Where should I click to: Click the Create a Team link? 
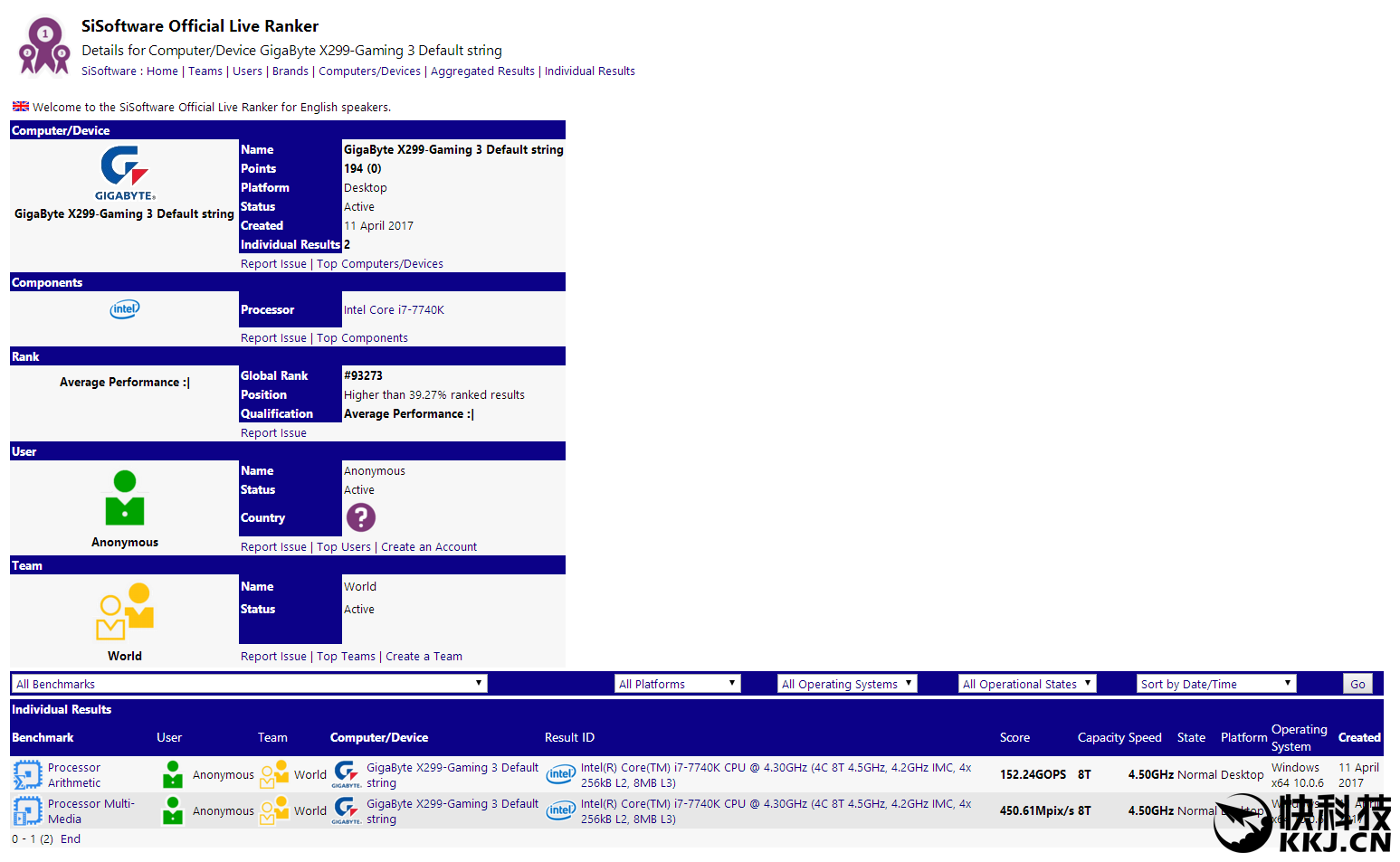click(x=424, y=657)
